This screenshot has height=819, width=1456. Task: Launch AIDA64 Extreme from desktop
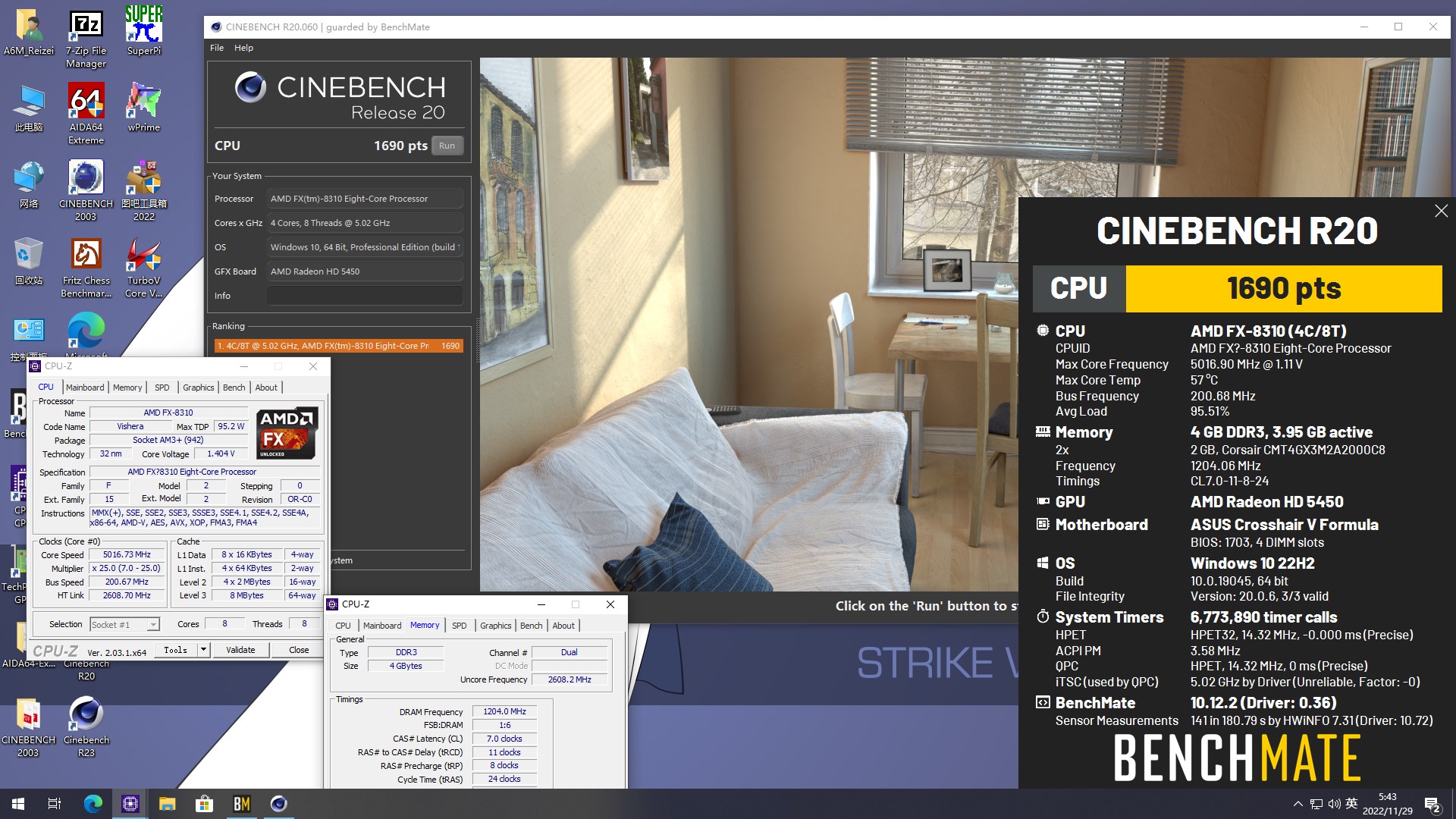pyautogui.click(x=86, y=115)
